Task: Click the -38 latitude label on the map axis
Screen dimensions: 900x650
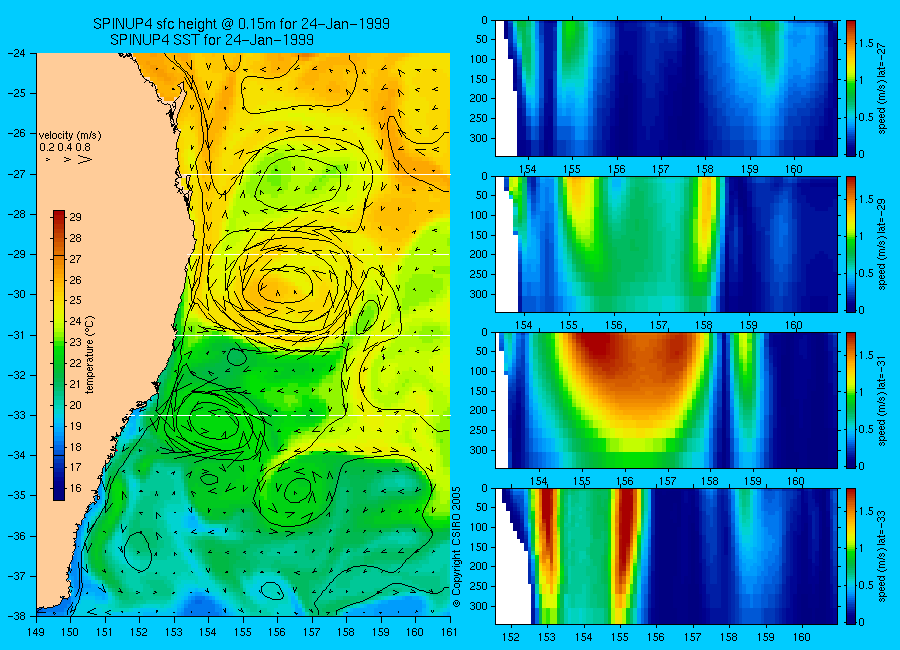Action: coord(19,616)
